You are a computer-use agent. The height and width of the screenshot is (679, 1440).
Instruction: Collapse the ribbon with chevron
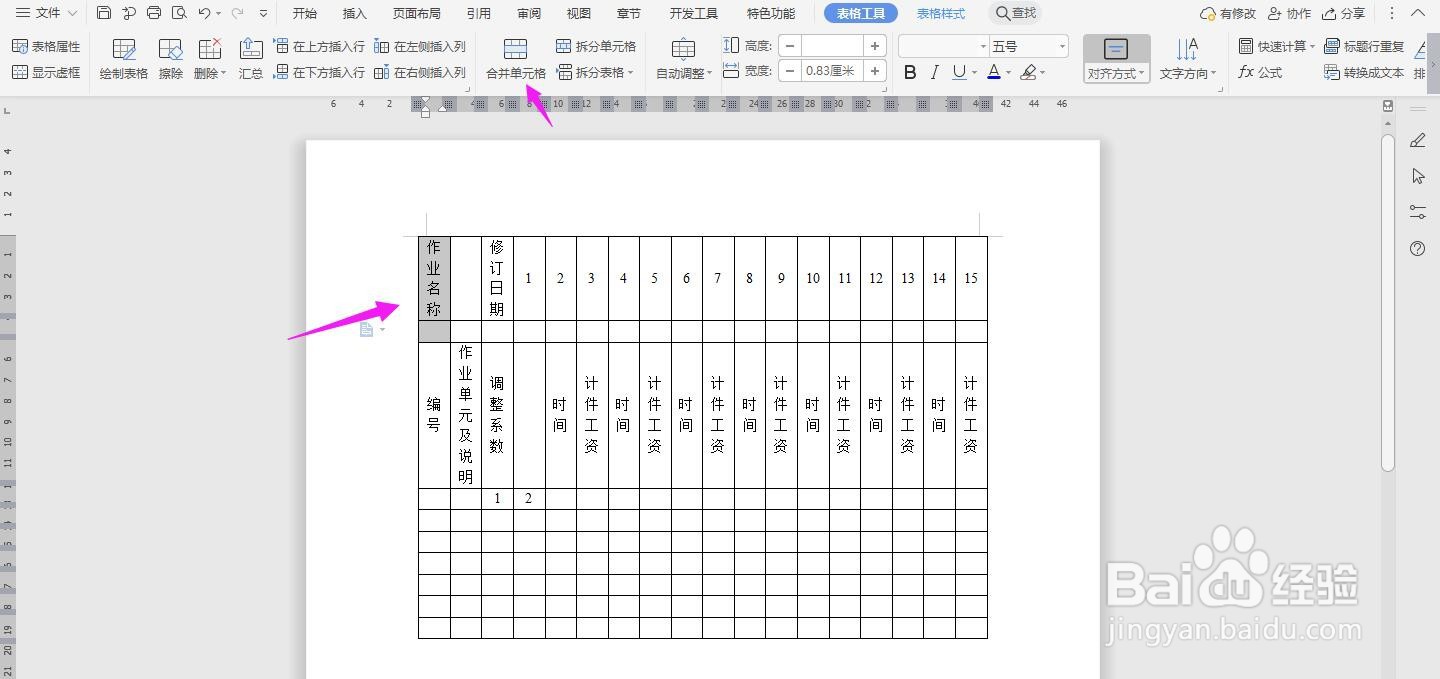1418,13
